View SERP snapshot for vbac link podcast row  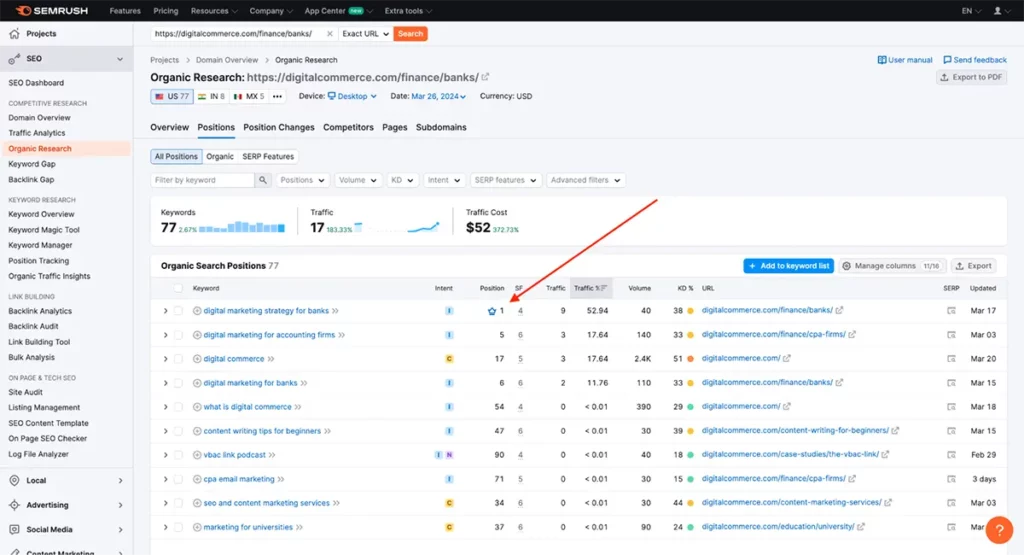pos(951,454)
